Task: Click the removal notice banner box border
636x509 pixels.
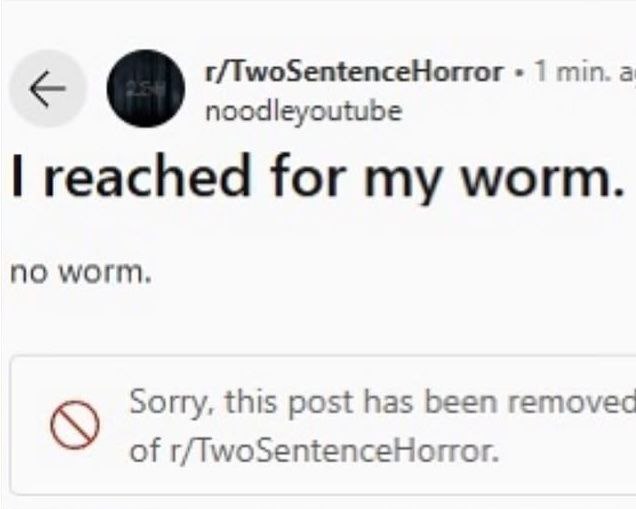Action: (x=322, y=425)
